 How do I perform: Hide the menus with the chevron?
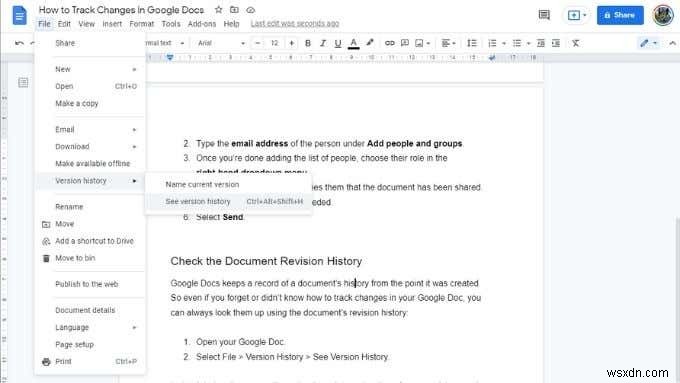coord(672,43)
